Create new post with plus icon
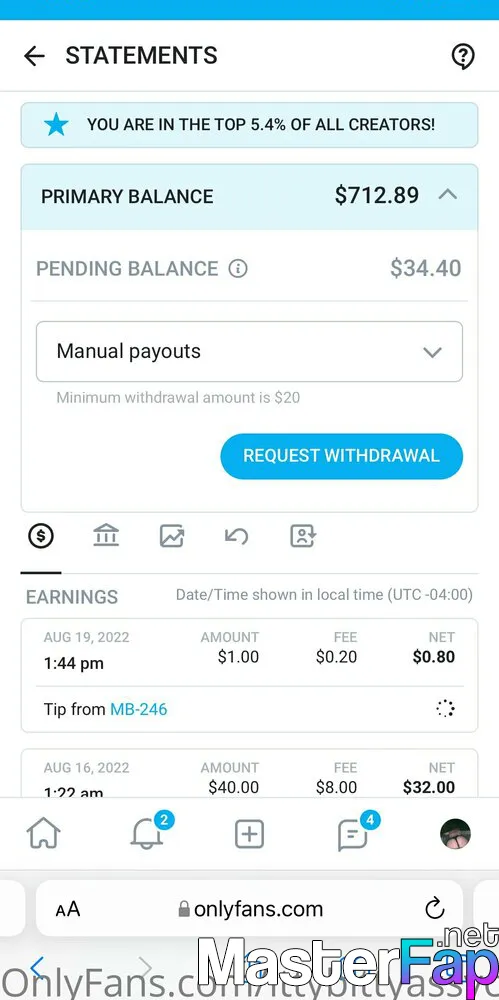 (x=250, y=834)
